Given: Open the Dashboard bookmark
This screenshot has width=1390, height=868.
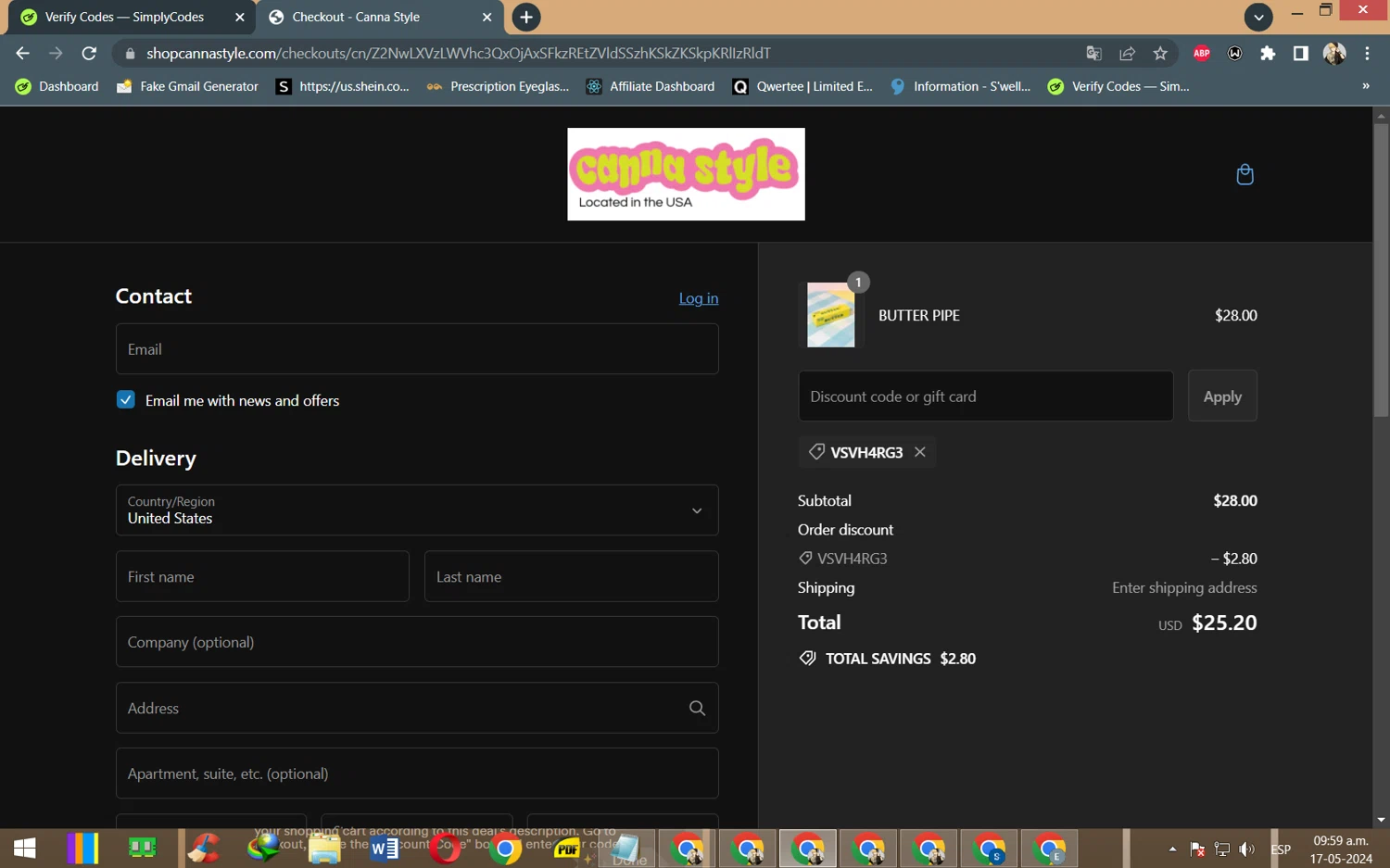Looking at the screenshot, I should 57,86.
